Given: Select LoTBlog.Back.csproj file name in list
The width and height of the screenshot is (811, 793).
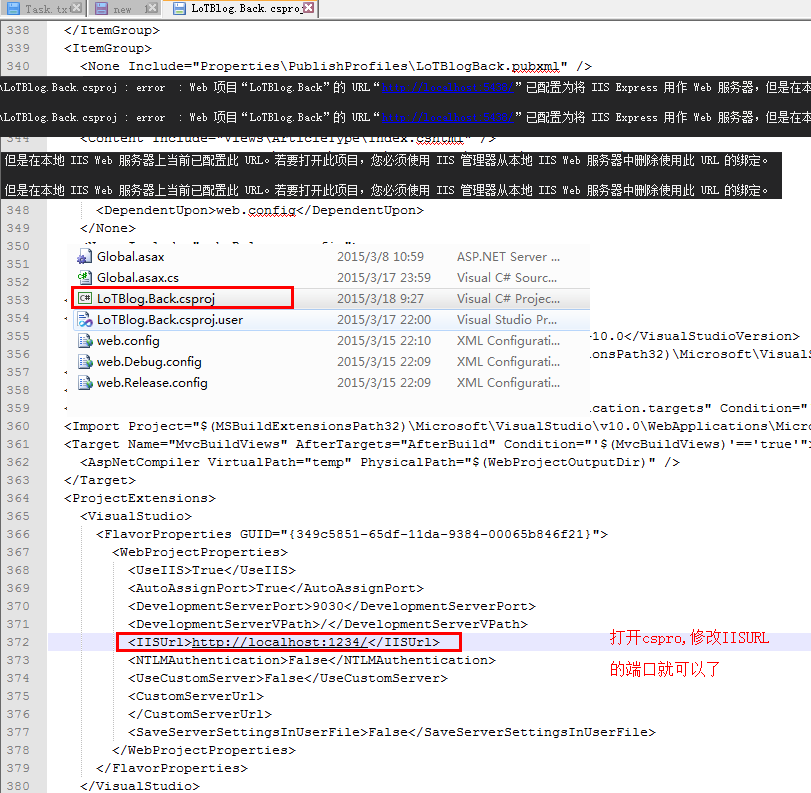Looking at the screenshot, I should [156, 298].
